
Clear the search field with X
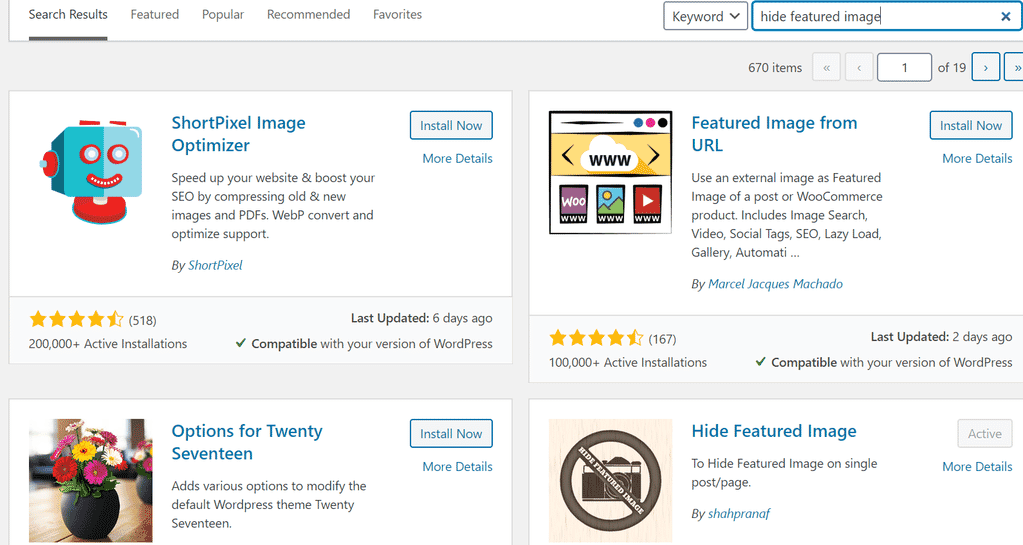1005,16
